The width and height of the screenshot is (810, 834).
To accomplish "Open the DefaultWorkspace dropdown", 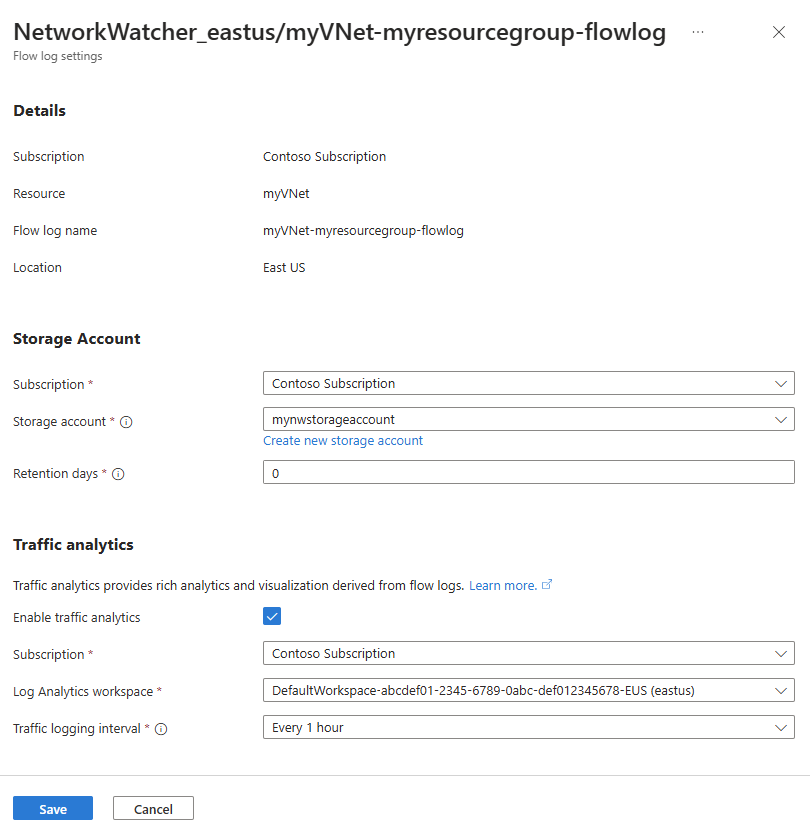I will click(528, 690).
